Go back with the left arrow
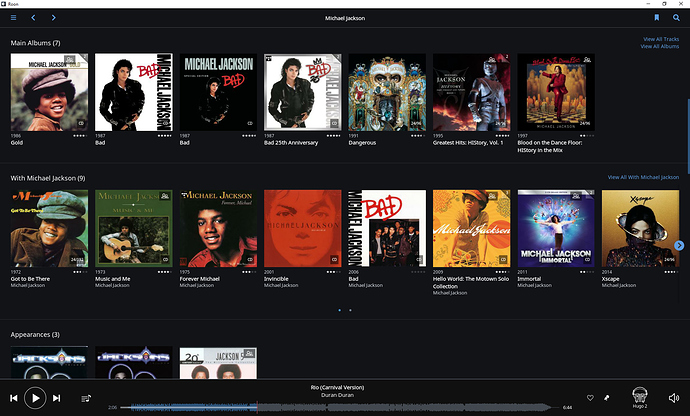Screen dimensions: 690x416 coord(33,18)
